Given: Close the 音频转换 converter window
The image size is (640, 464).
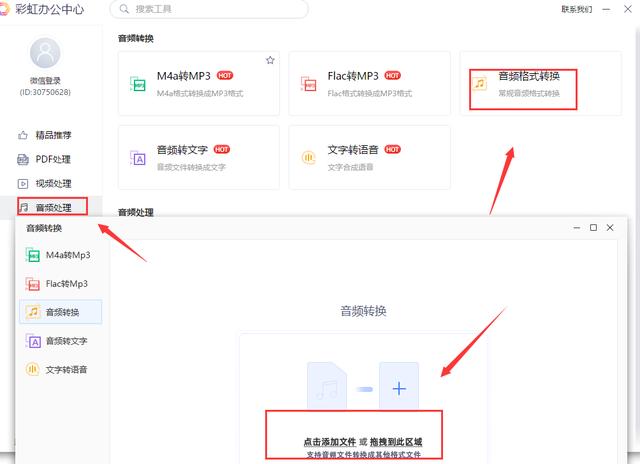Looking at the screenshot, I should [610, 228].
